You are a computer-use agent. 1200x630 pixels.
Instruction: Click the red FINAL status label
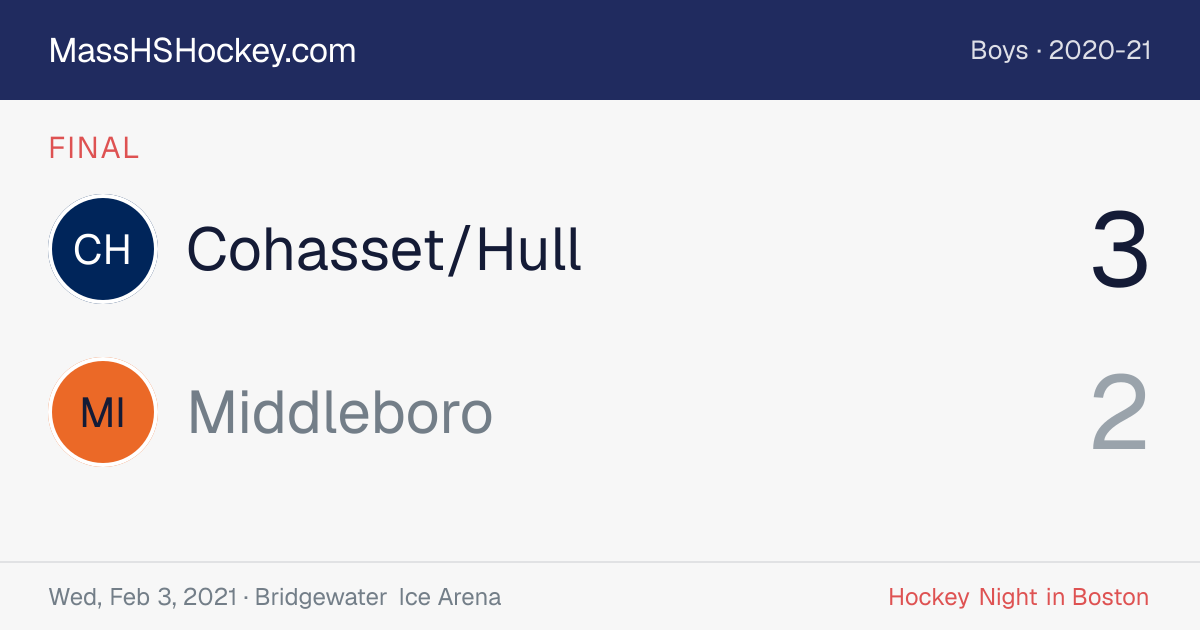[x=94, y=148]
